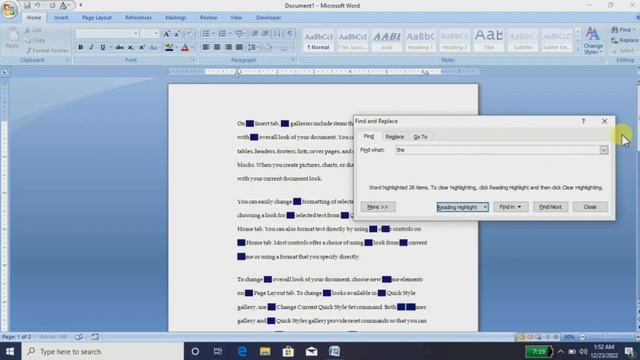Screen dimensions: 640x360
Task: Click the Shrink Font icon
Action: click(177, 34)
